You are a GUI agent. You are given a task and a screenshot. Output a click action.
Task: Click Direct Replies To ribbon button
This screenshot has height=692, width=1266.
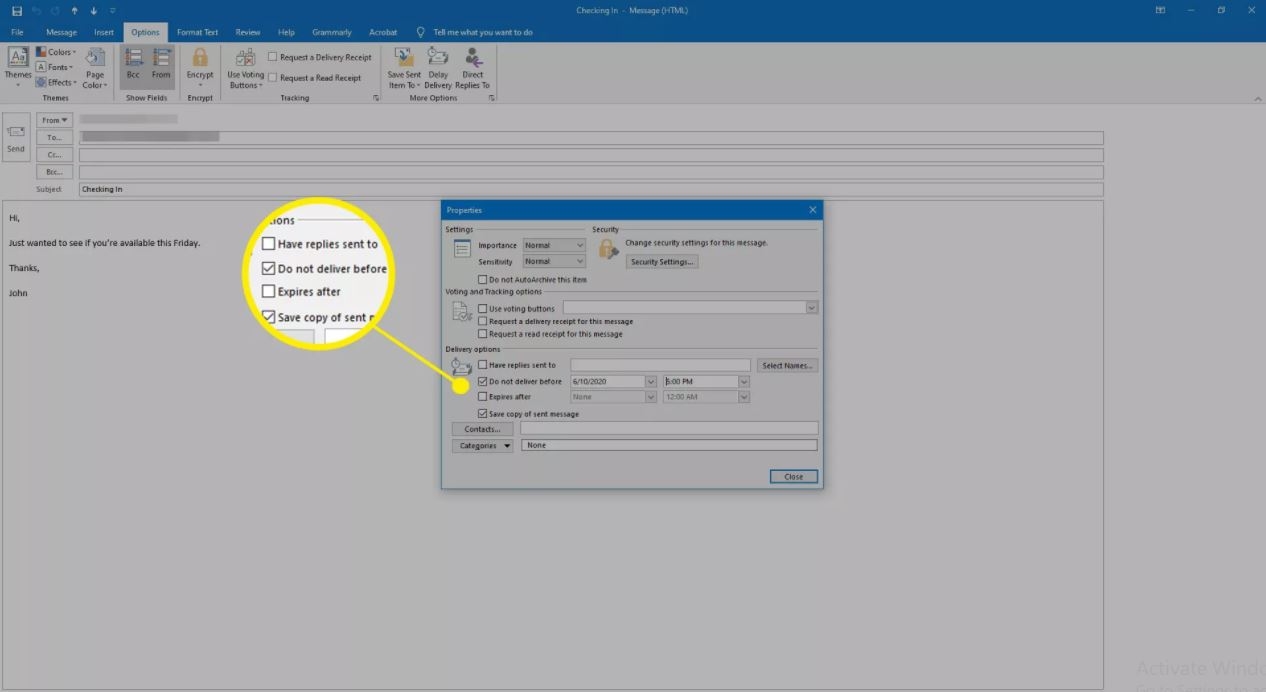(473, 68)
